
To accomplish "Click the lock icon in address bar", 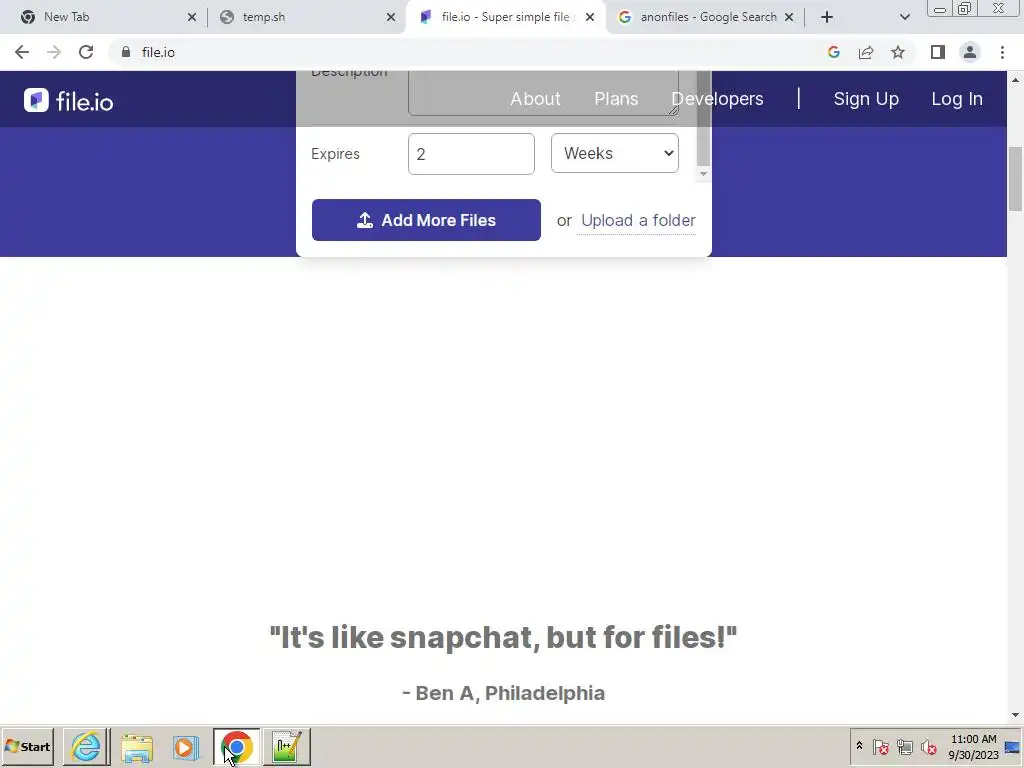I will coord(126,52).
